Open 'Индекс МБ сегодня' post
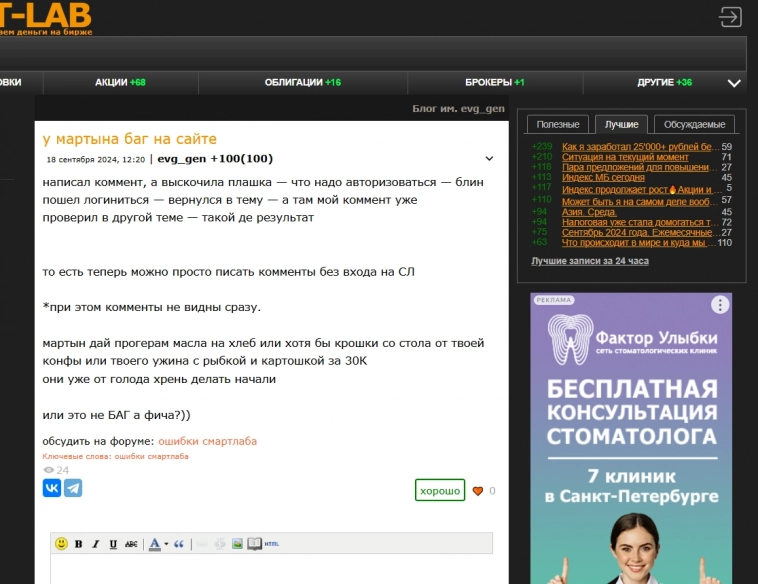This screenshot has height=584, width=758. (x=603, y=177)
